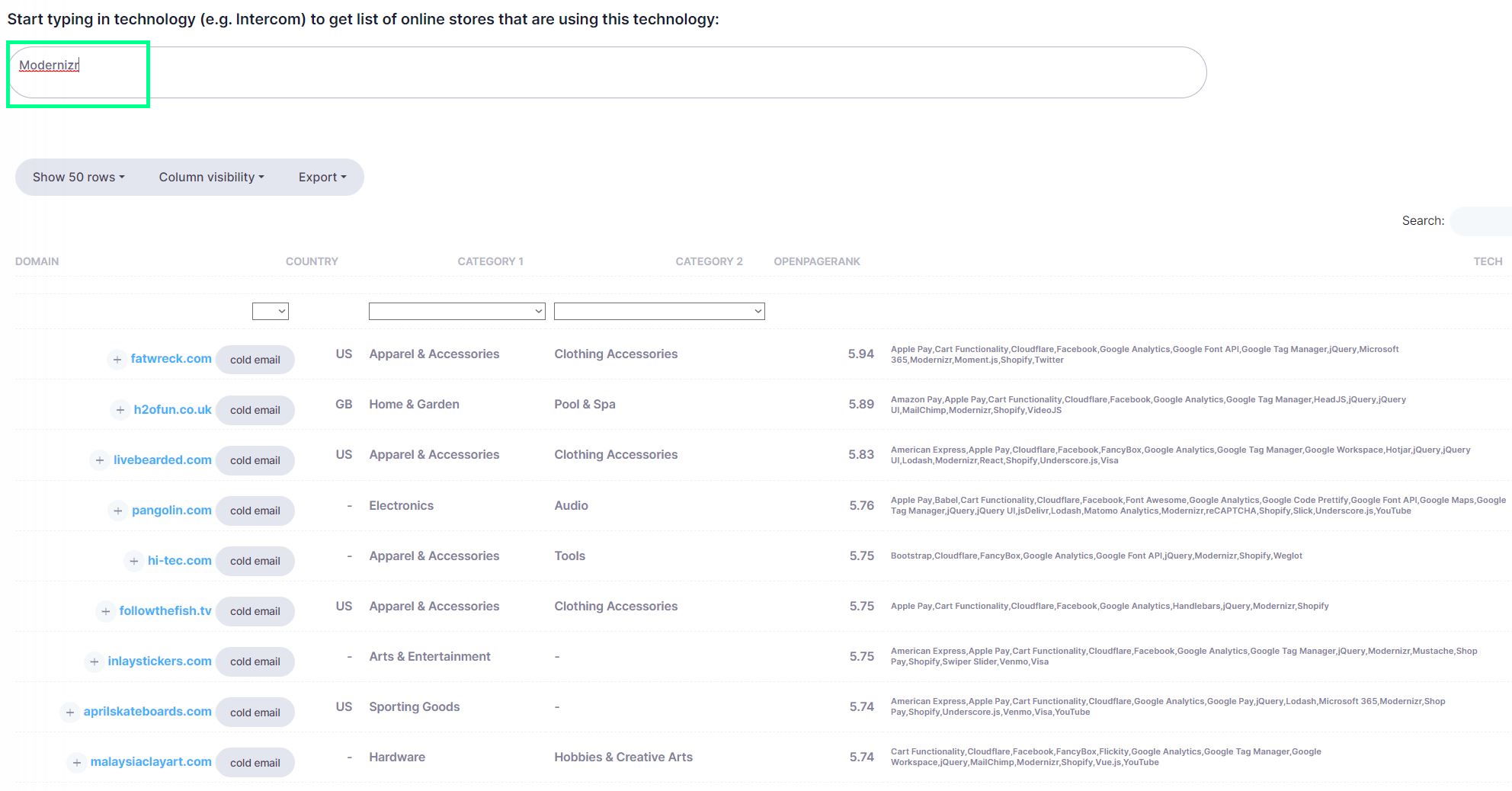Open the fatwreck.com link
This screenshot has height=791, width=1512.
pos(171,358)
